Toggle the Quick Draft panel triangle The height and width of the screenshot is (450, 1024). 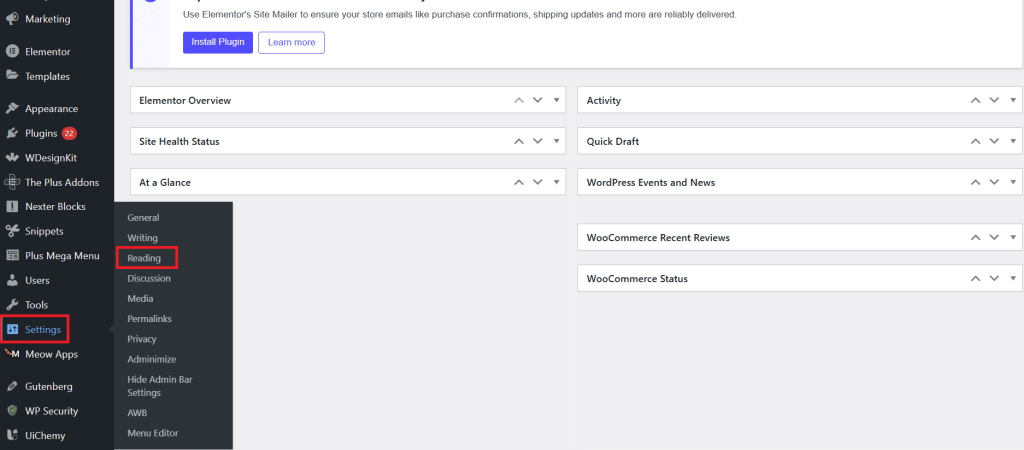pos(1013,141)
